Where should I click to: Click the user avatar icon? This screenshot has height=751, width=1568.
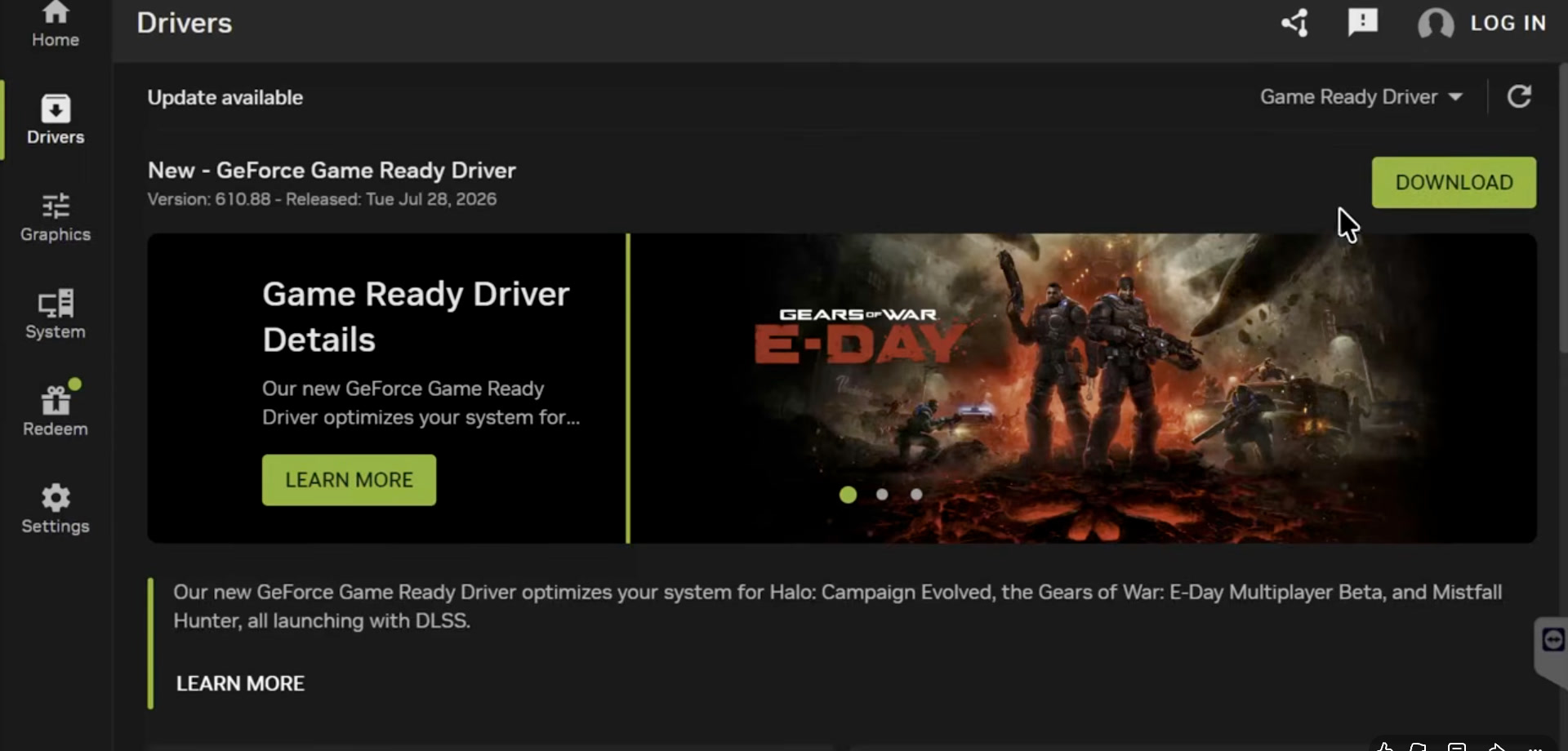click(x=1436, y=24)
